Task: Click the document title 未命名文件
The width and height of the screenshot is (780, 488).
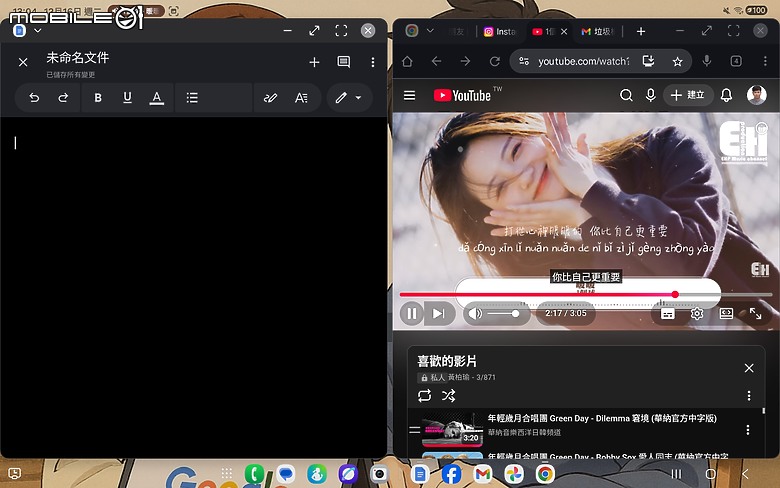Action: coord(78,58)
